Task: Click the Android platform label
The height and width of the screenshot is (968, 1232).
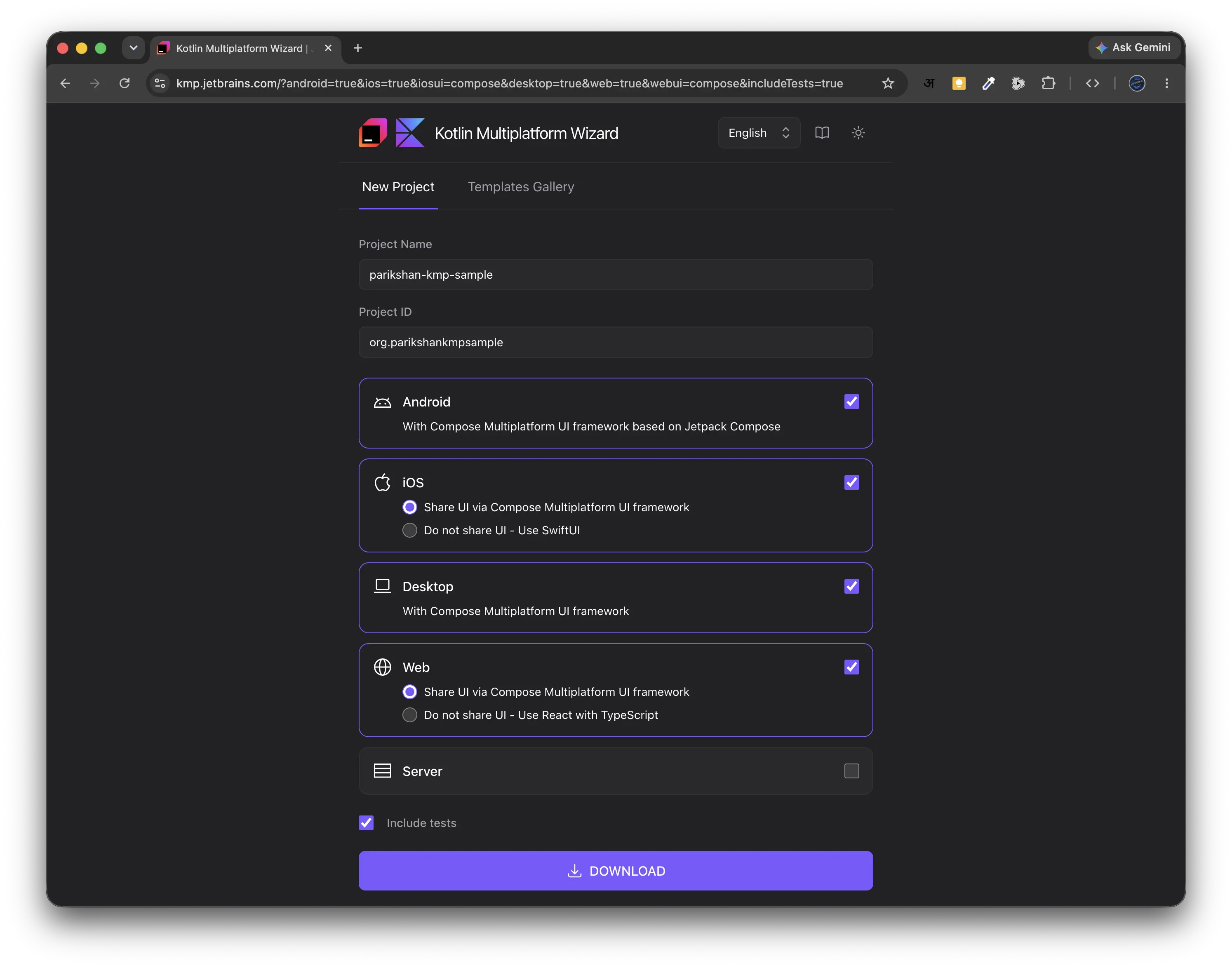Action: pos(427,402)
